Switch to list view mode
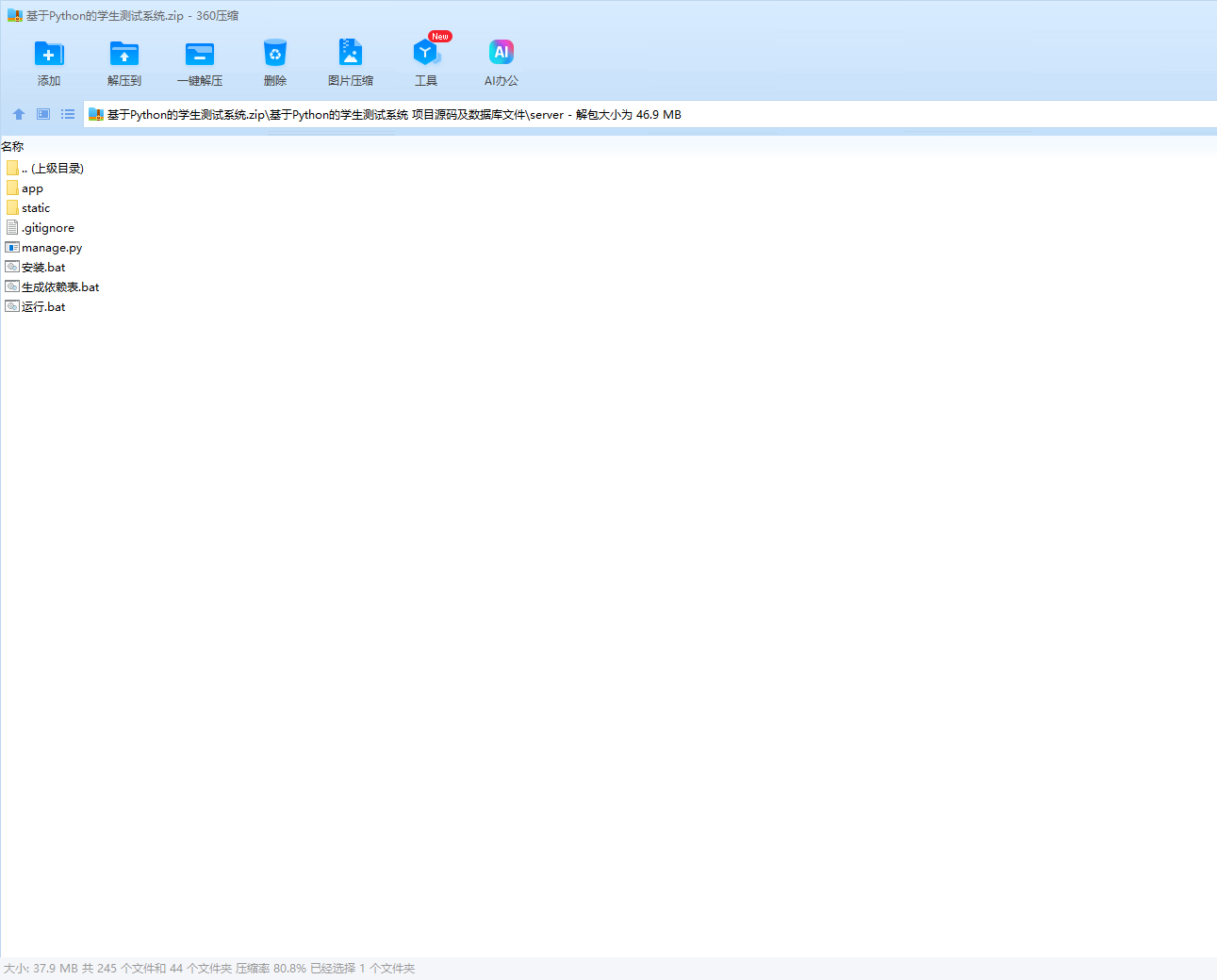Screen dimensions: 1217x980 click(x=68, y=114)
